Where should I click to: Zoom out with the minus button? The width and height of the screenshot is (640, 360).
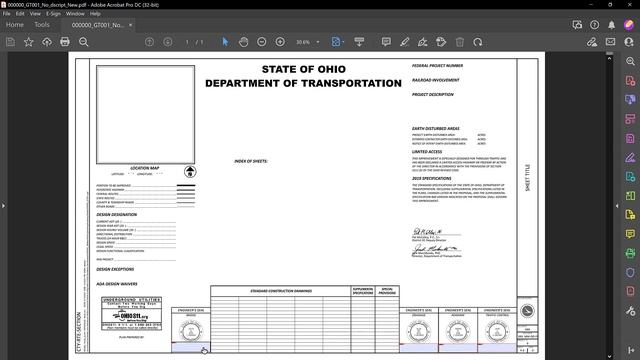pos(262,42)
